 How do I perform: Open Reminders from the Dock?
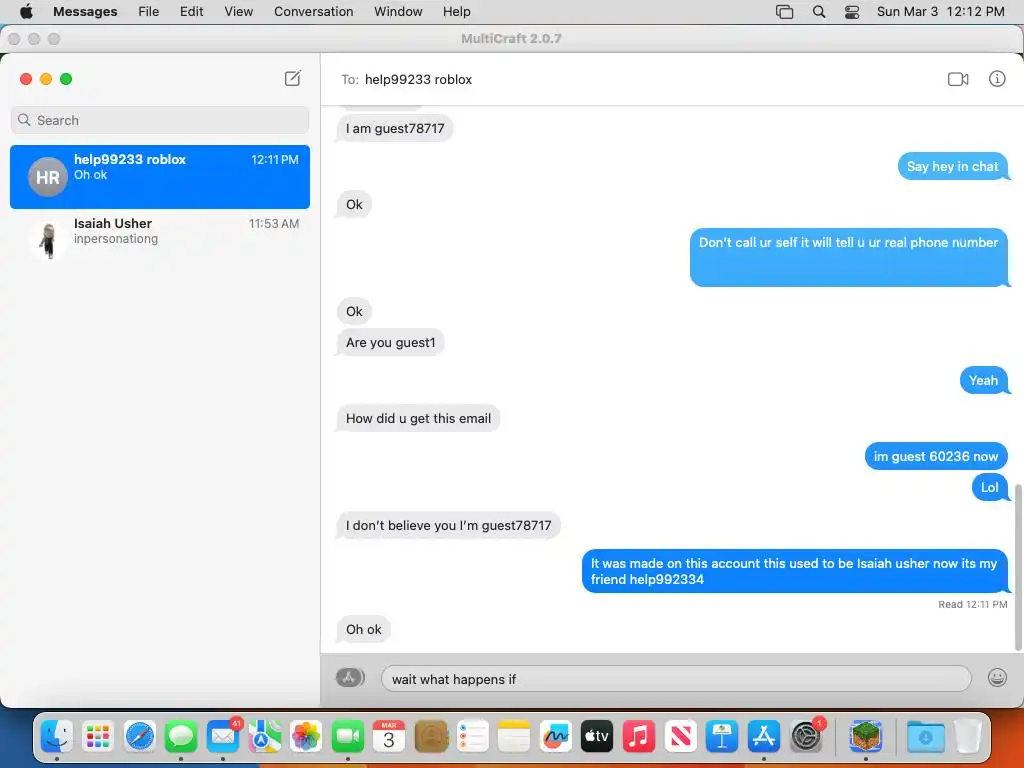(x=472, y=737)
